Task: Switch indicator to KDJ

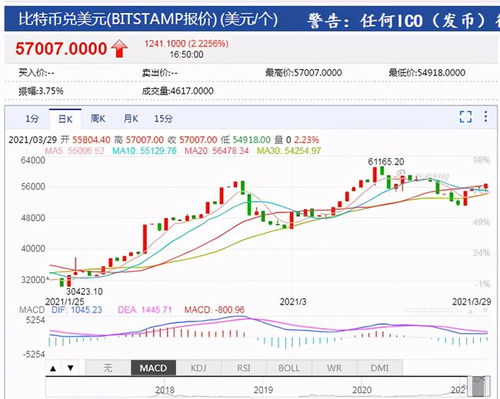Action: (199, 368)
